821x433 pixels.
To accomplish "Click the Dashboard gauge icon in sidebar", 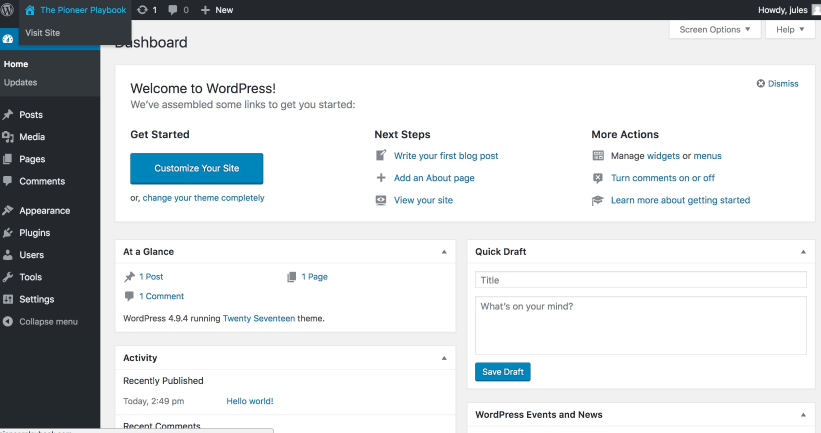I will pos(7,39).
